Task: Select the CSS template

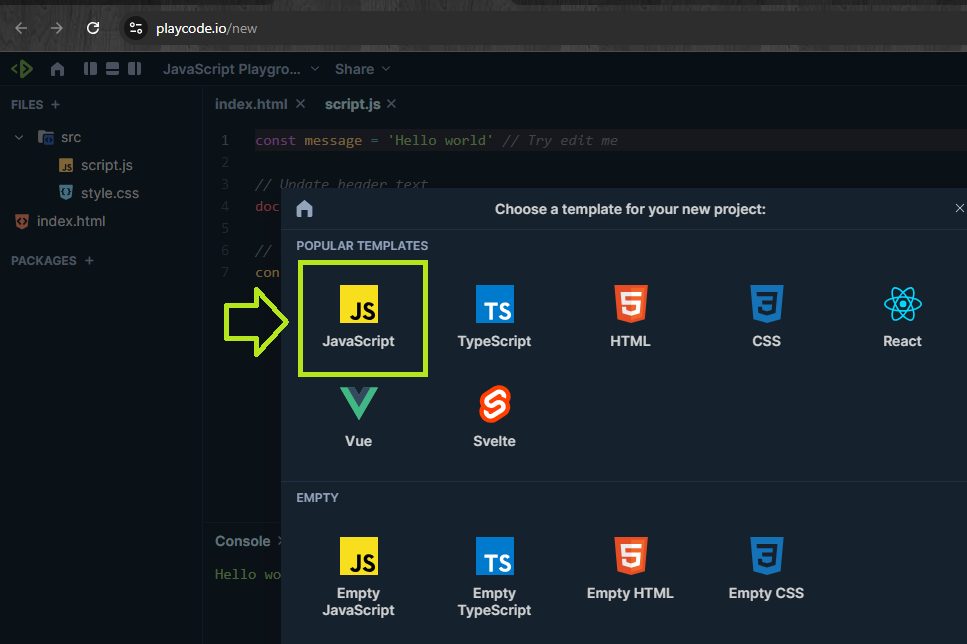Action: (766, 316)
